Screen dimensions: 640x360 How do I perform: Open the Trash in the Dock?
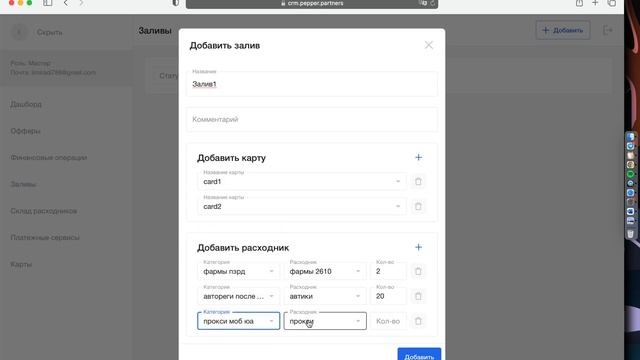(631, 234)
